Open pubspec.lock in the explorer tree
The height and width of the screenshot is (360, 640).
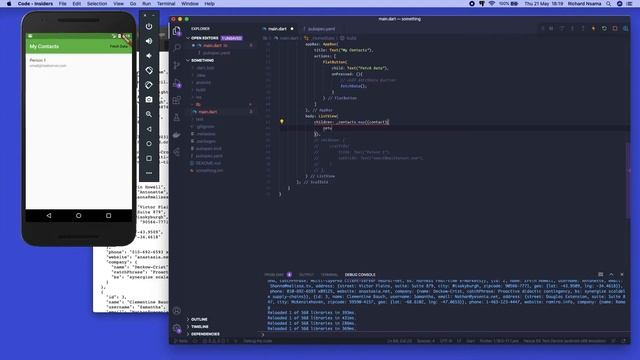coord(208,149)
